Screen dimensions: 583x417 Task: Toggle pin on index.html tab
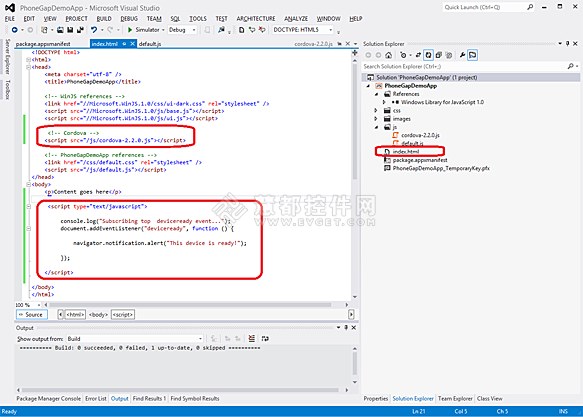pyautogui.click(x=124, y=44)
